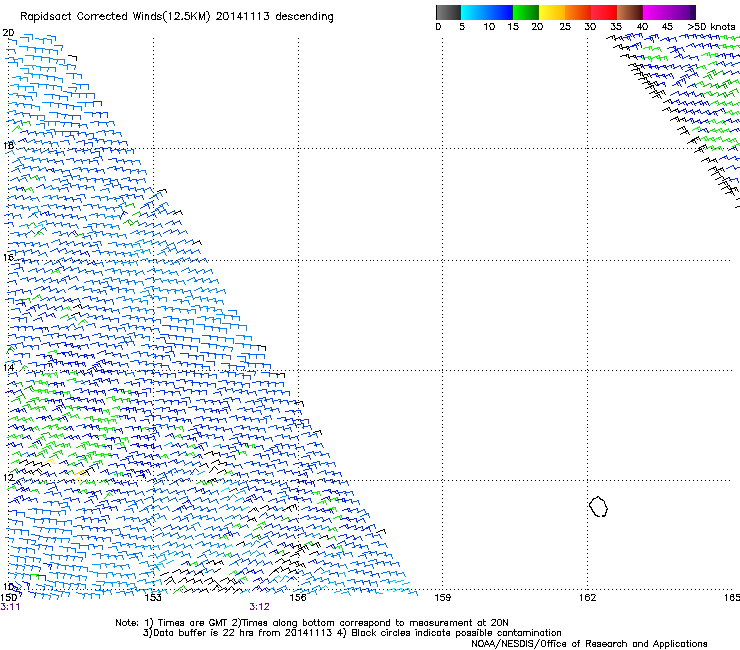The image size is (740, 650).
Task: Click the brown 35-40 knots legend swatch
Action: [630, 12]
